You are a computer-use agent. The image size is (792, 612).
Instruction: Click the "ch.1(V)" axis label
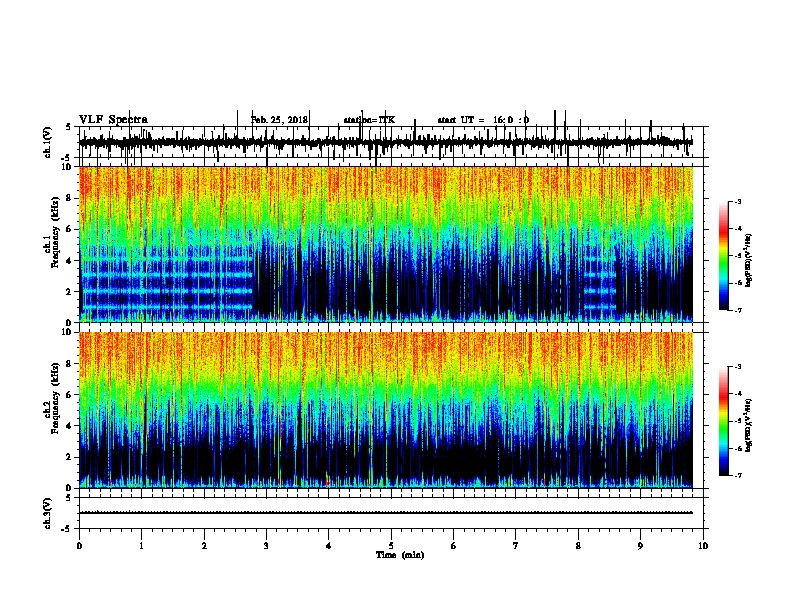point(48,142)
